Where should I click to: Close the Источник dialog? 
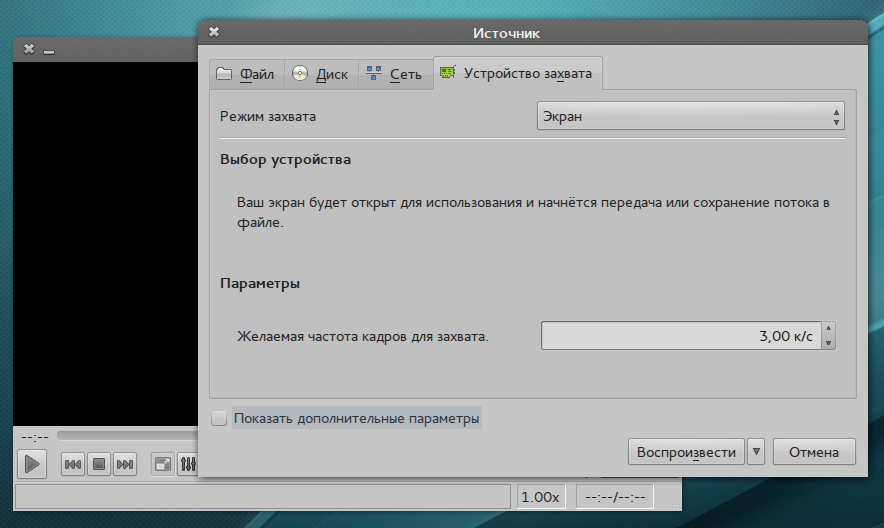tap(214, 33)
